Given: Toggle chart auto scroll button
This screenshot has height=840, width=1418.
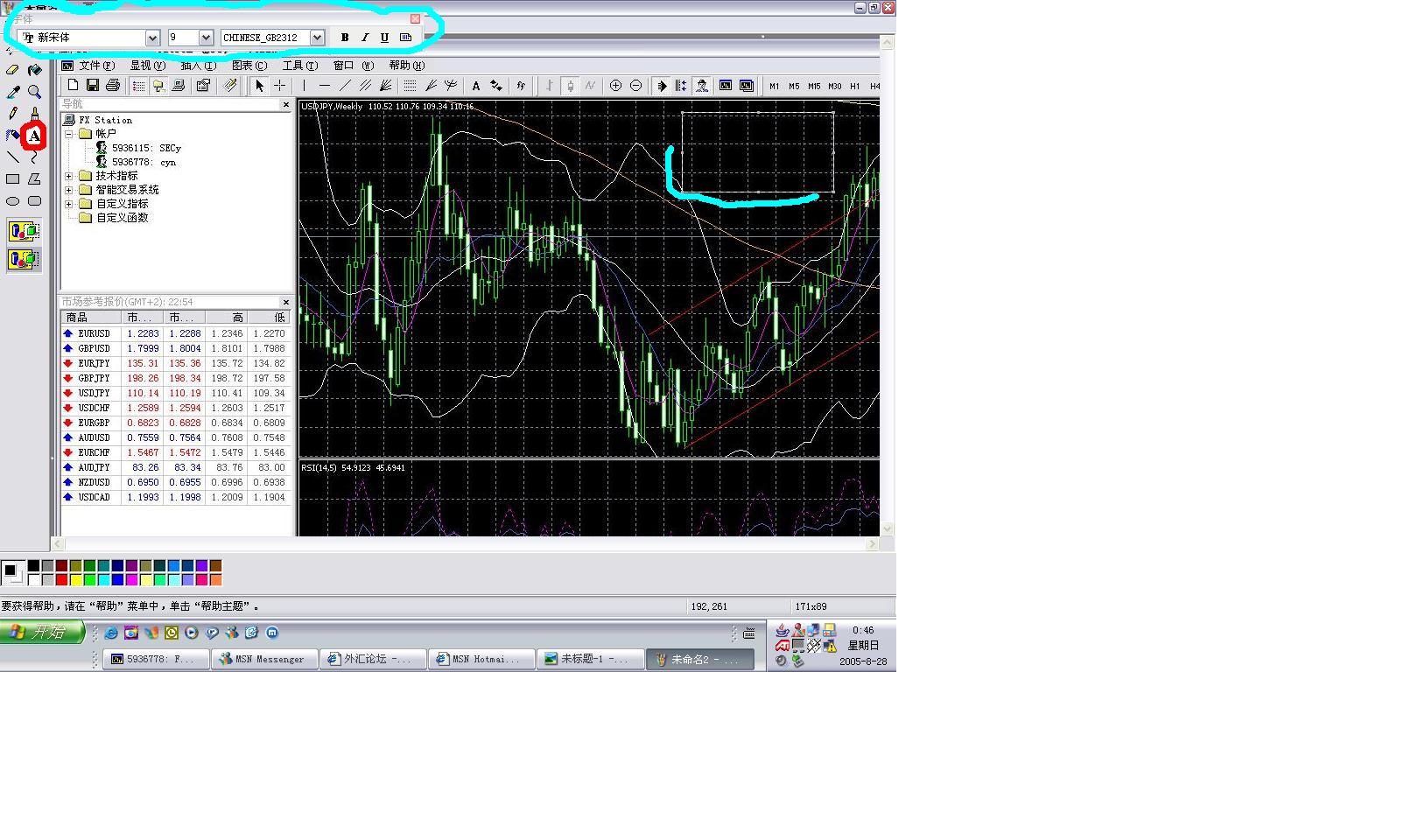Looking at the screenshot, I should click(x=662, y=85).
